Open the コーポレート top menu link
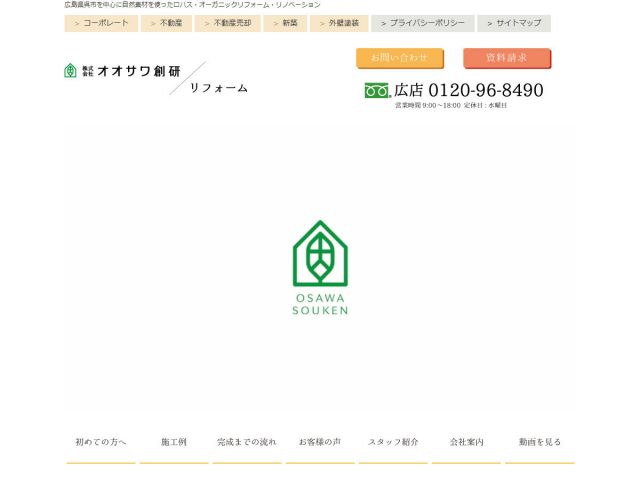640x480 pixels. pos(101,23)
